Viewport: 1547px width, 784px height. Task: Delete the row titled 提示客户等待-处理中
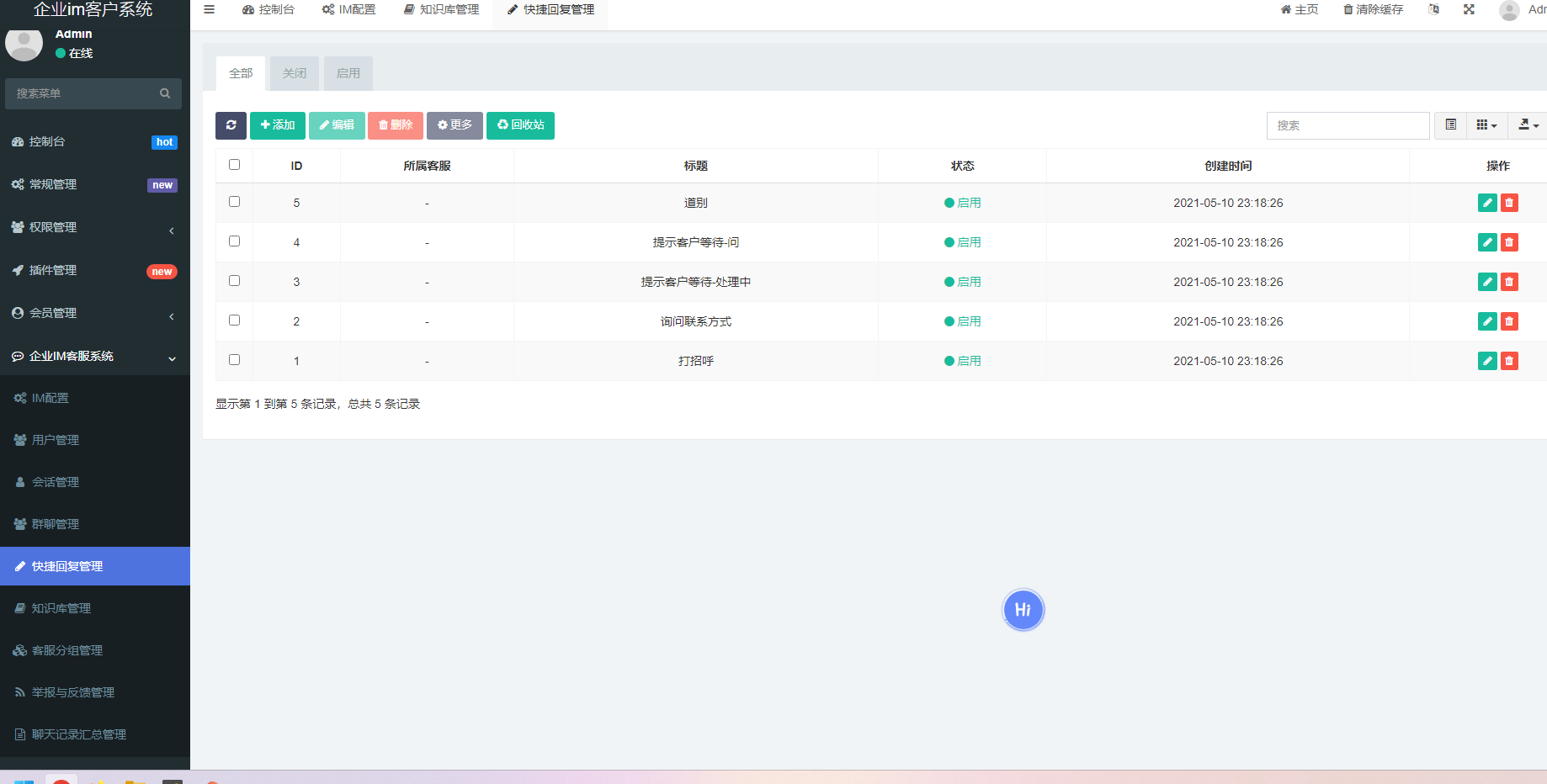tap(1509, 282)
